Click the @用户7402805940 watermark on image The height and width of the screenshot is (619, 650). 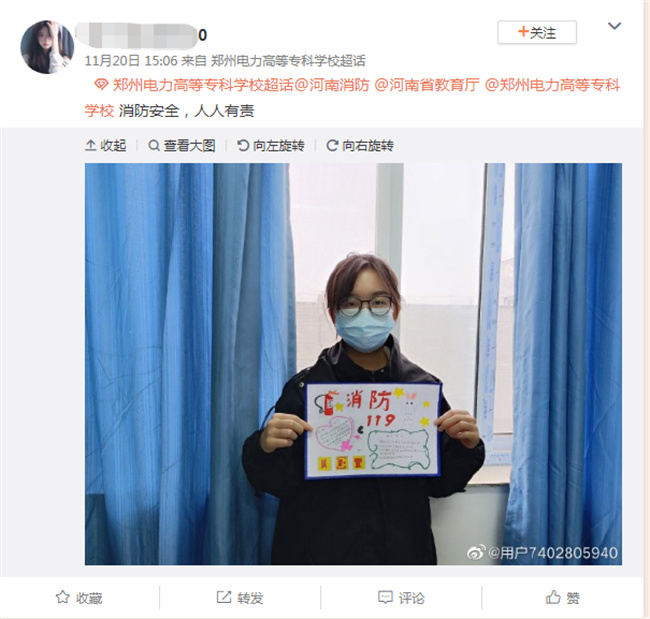(x=553, y=553)
